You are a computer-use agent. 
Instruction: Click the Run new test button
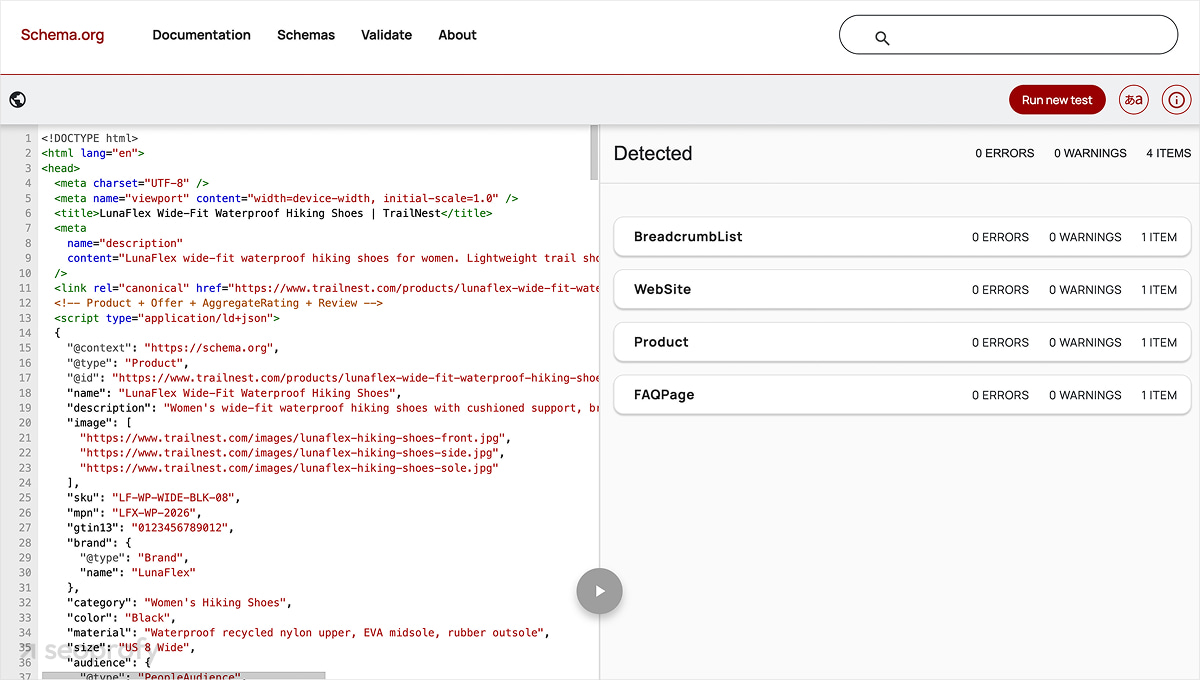[1057, 100]
